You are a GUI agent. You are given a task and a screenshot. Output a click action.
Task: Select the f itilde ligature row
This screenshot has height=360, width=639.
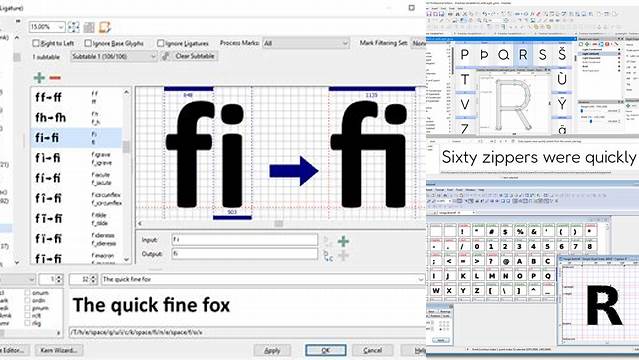point(76,219)
